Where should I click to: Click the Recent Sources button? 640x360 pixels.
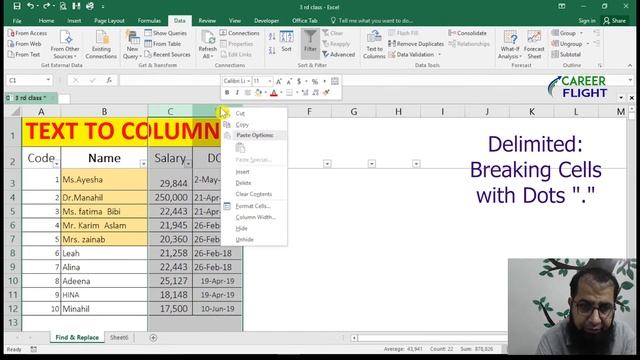[x=167, y=54]
